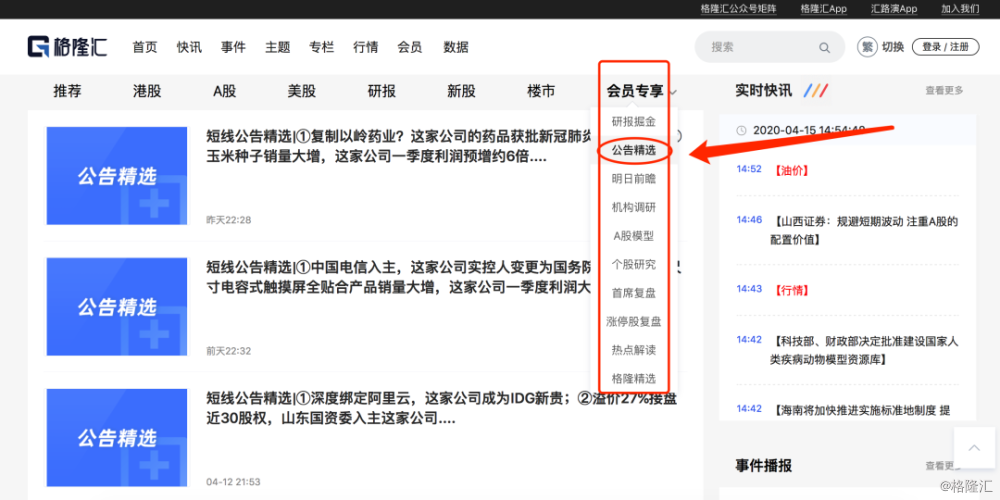
Task: Click the 实时快讯 heading
Action: point(763,91)
